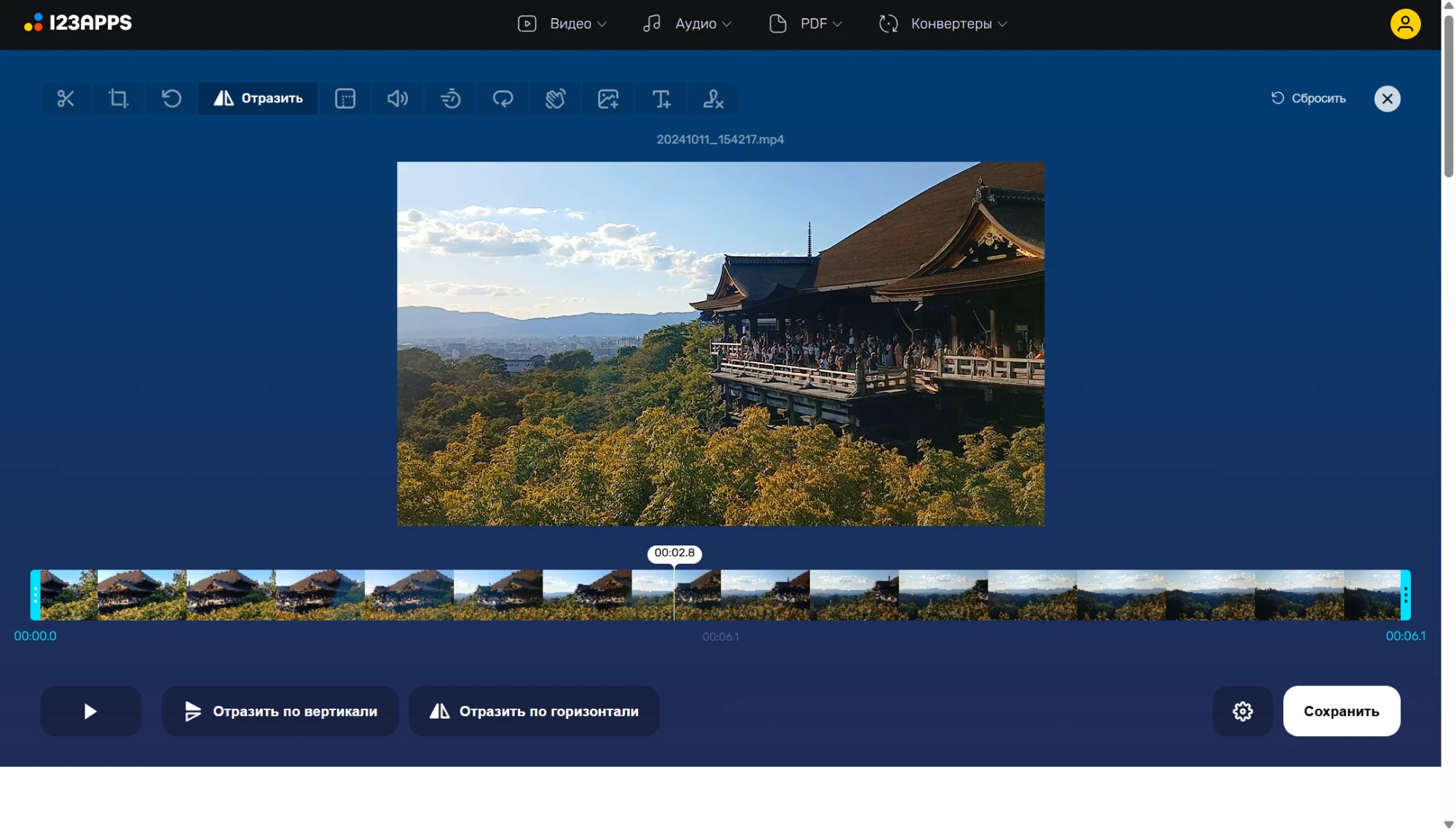The image size is (1456, 831).
Task: Open the Remove logo tool
Action: point(714,98)
